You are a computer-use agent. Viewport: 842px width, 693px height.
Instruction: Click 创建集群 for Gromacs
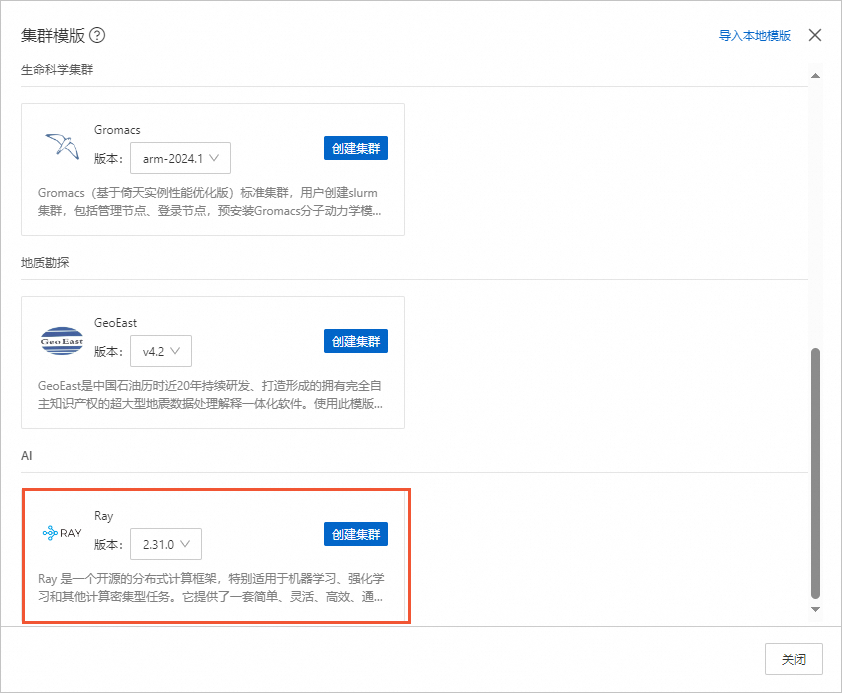[355, 148]
